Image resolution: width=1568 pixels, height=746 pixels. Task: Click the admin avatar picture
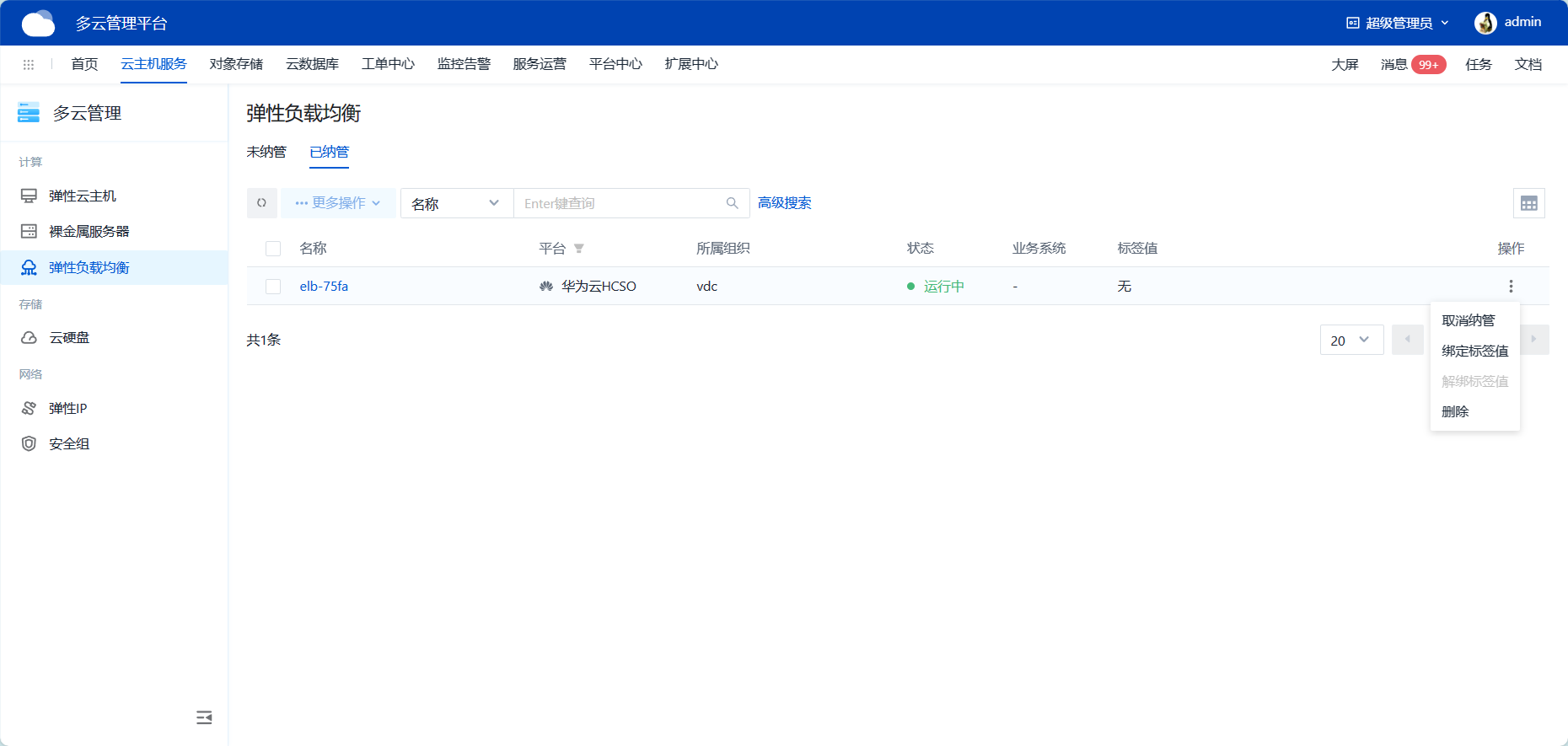pos(1485,23)
